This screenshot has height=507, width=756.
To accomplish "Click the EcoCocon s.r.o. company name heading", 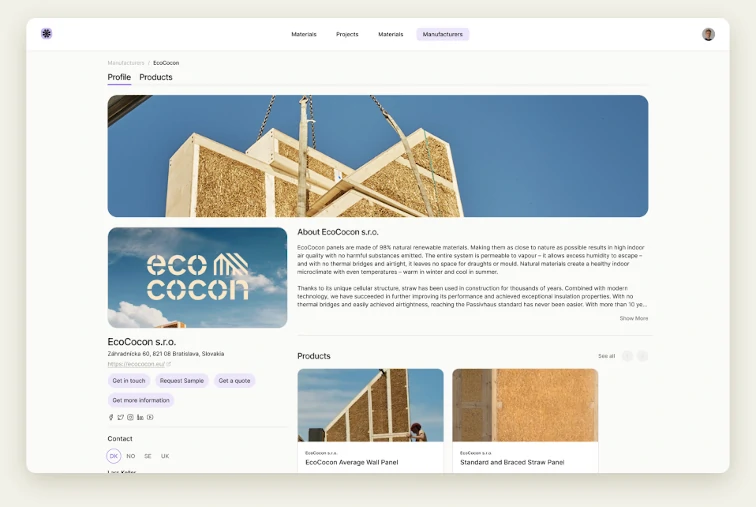I will point(142,342).
